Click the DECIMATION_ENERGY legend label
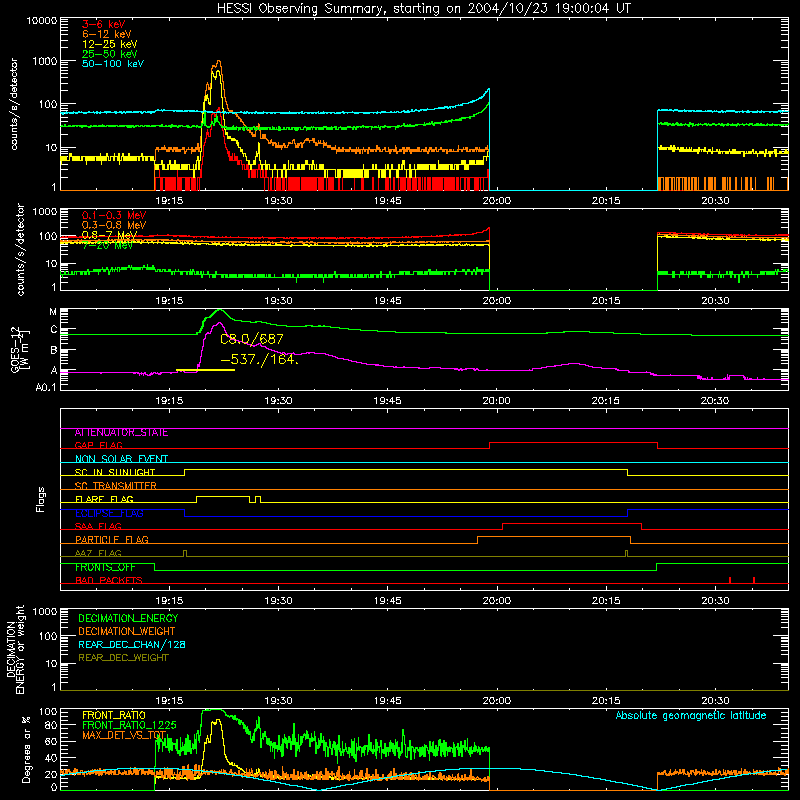Viewport: 800px width, 800px height. 128,618
